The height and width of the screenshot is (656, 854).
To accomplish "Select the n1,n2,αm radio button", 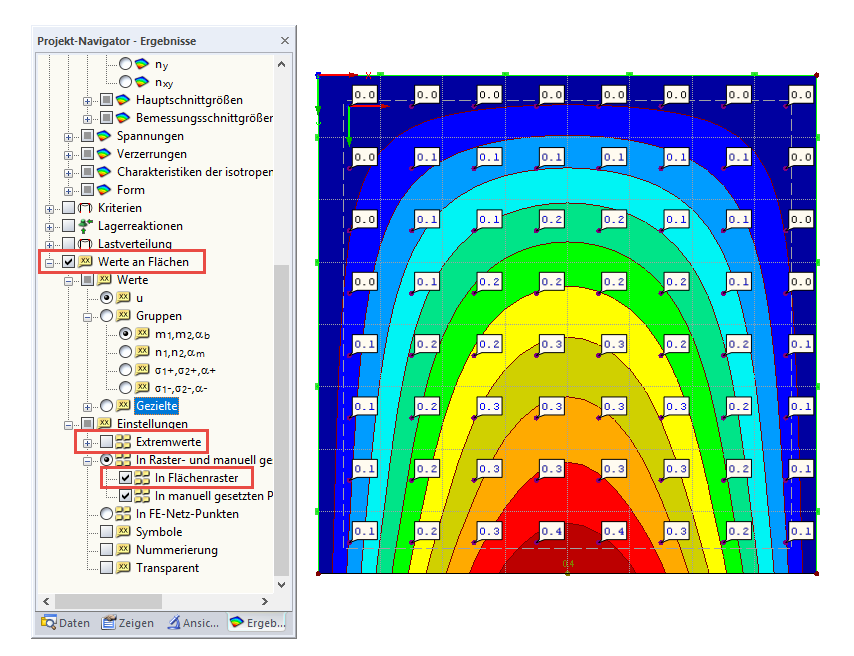I will click(x=125, y=351).
